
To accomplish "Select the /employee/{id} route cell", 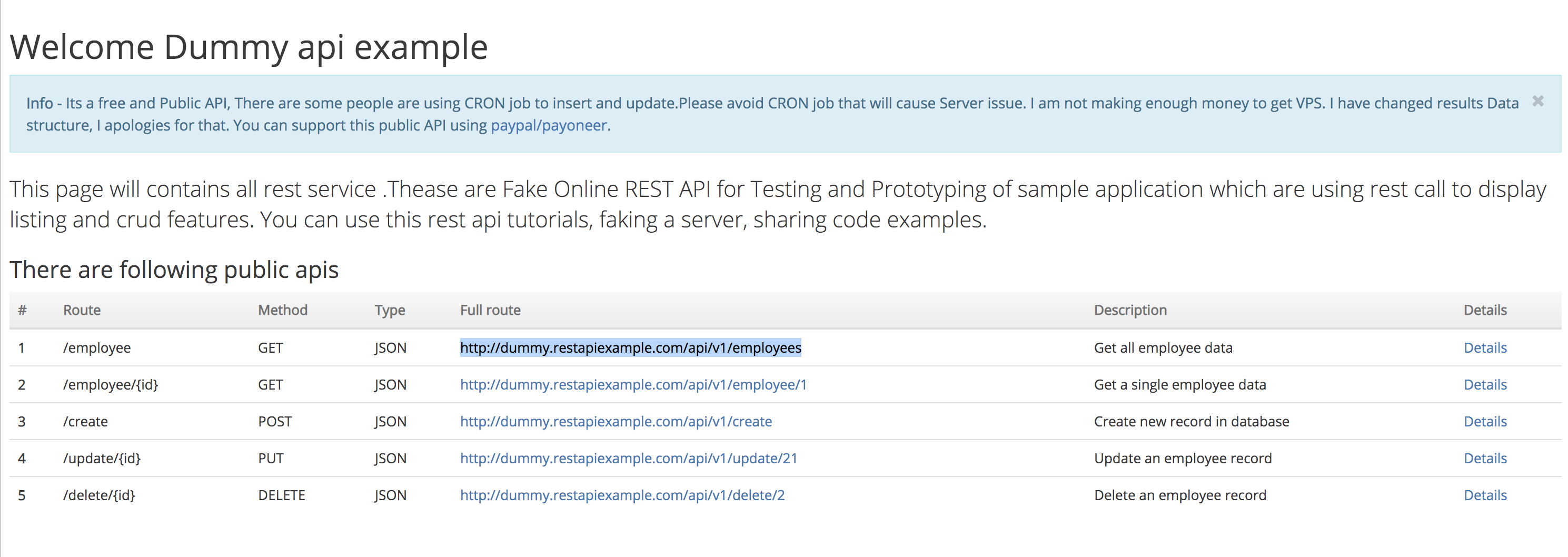I will (110, 385).
